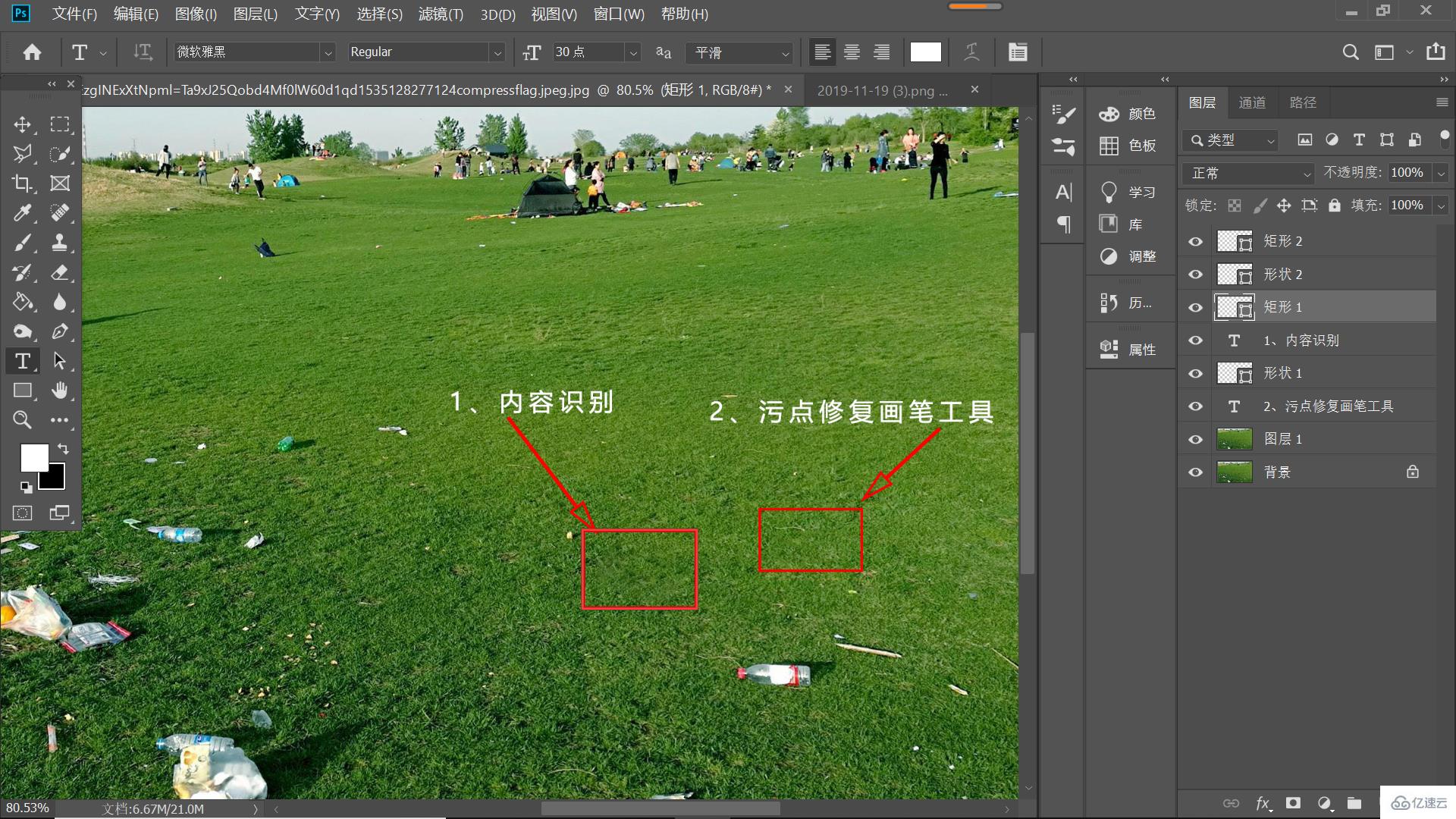Select the Pen tool
Screen dimensions: 1456x819
(60, 331)
